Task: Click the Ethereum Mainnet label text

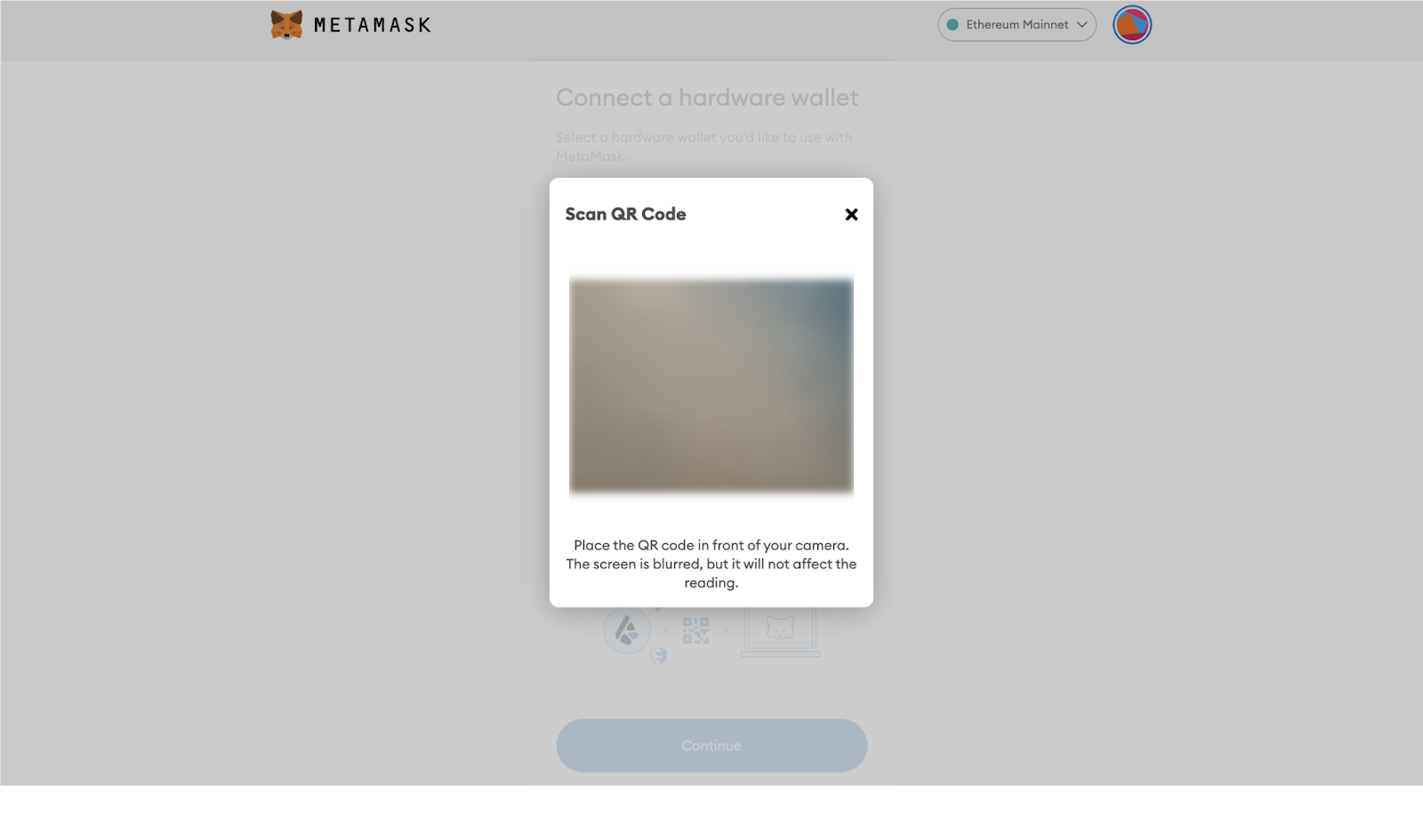Action: coord(1017,25)
